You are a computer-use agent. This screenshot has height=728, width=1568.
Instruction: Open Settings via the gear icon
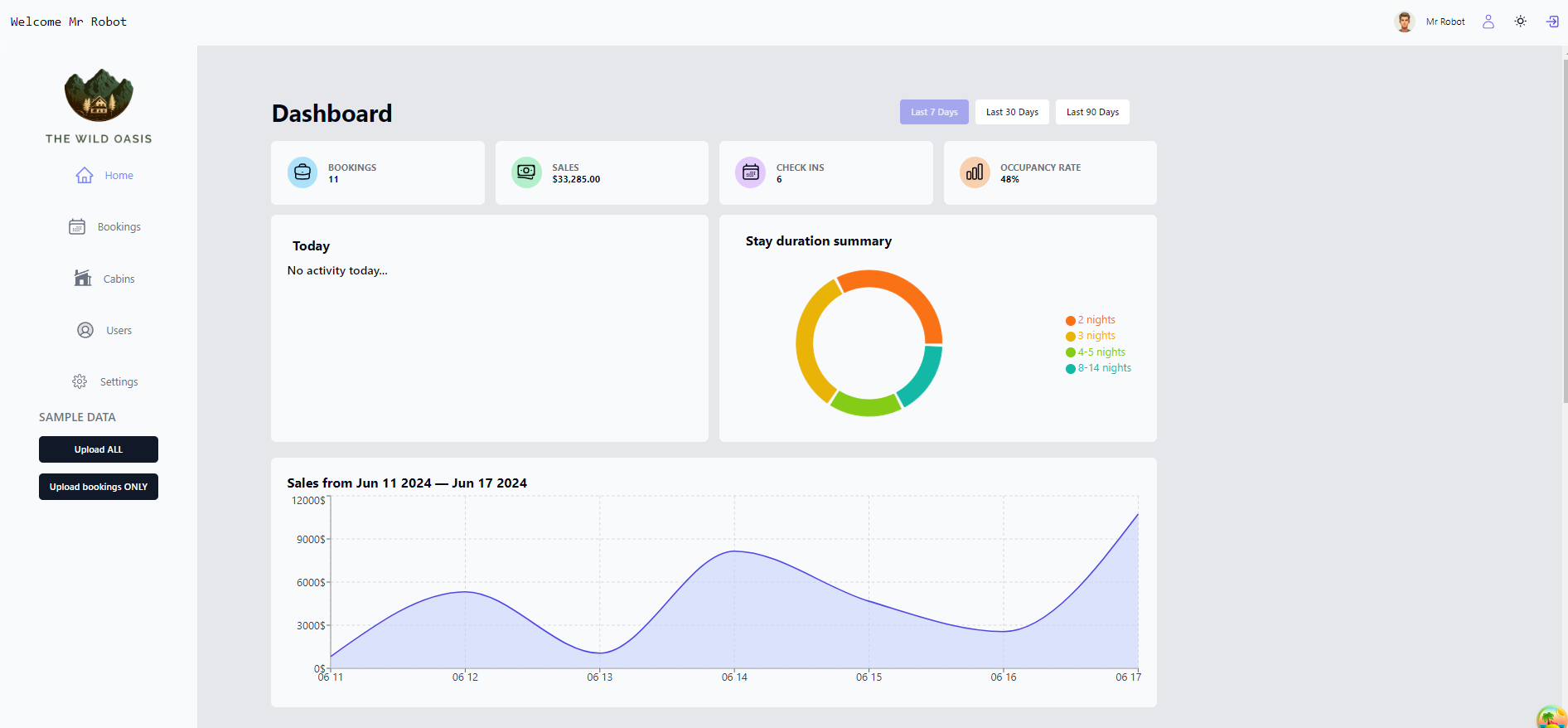80,381
